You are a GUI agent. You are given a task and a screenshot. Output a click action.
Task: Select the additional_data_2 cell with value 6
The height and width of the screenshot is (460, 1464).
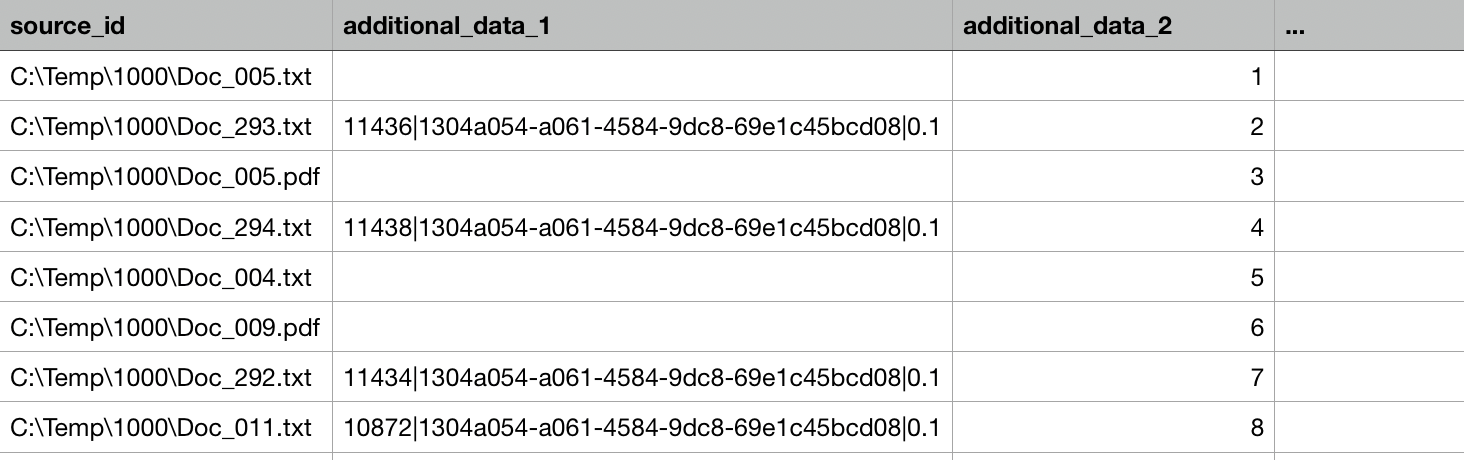(x=1113, y=327)
